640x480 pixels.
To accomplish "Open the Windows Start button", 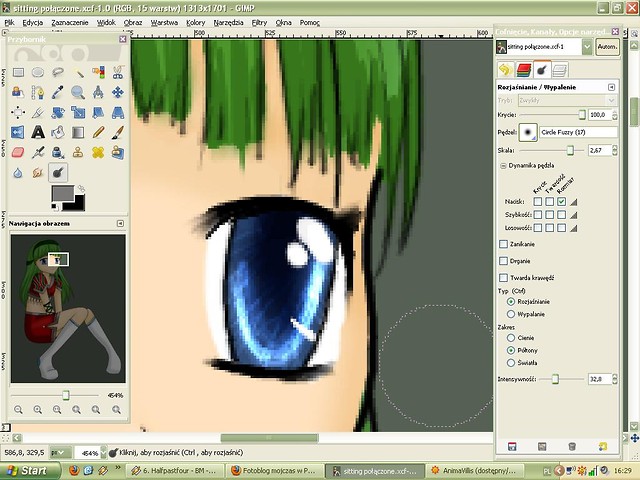I will pos(30,471).
